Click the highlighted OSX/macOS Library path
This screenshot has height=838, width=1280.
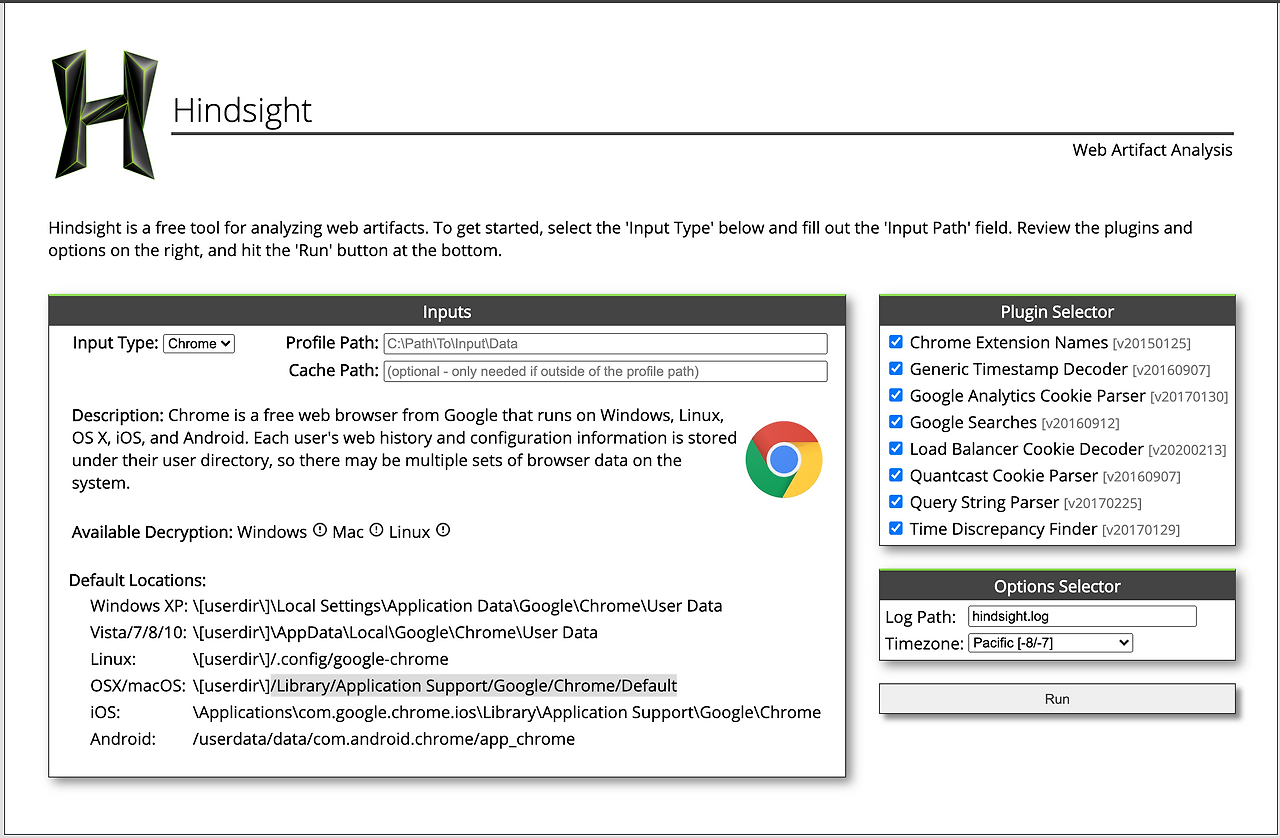point(474,686)
